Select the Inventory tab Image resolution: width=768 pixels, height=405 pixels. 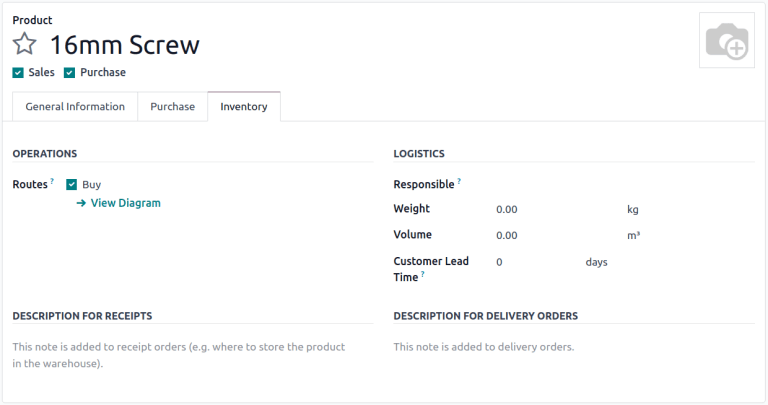tap(244, 107)
